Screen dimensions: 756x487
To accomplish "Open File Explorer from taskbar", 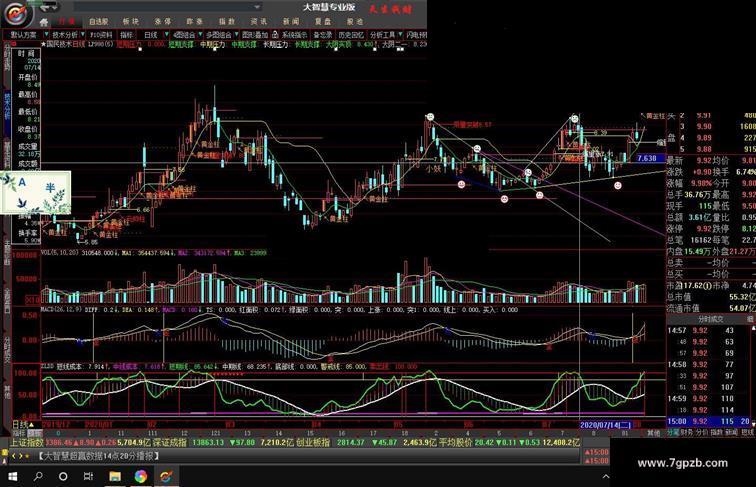I will point(115,476).
